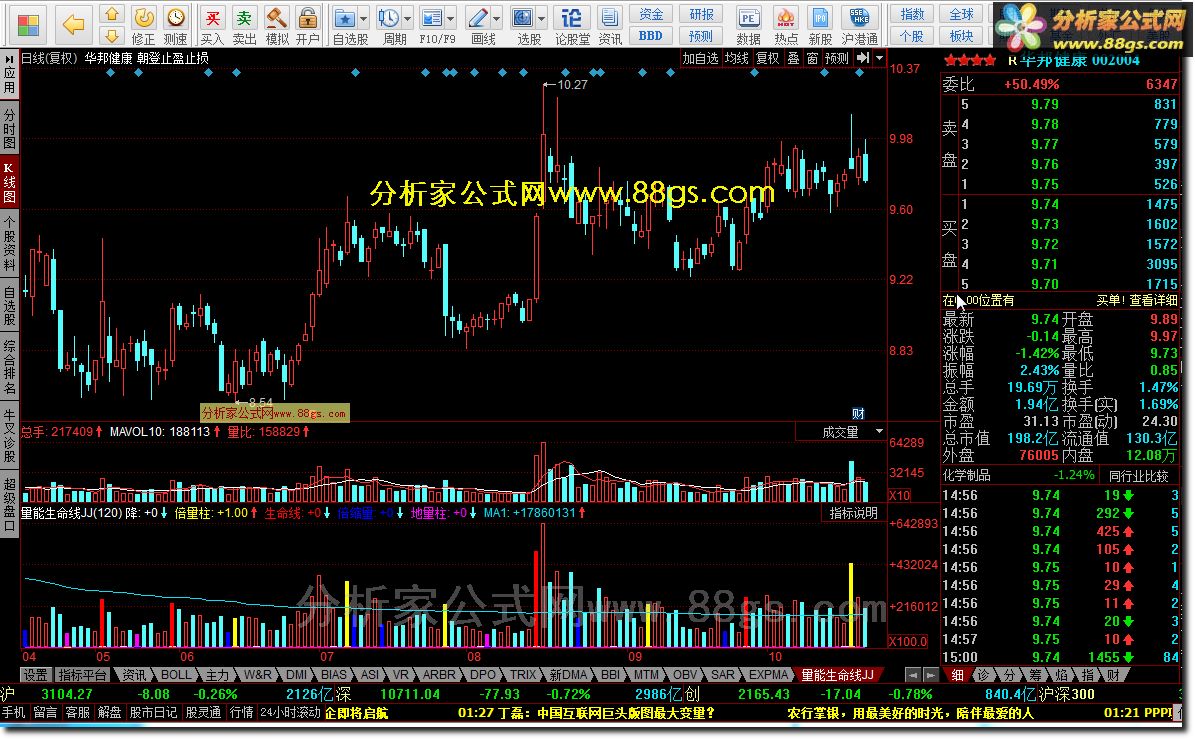The width and height of the screenshot is (1195, 739).
Task: Switch to the 筹 chip distribution tab
Action: [x=1035, y=675]
